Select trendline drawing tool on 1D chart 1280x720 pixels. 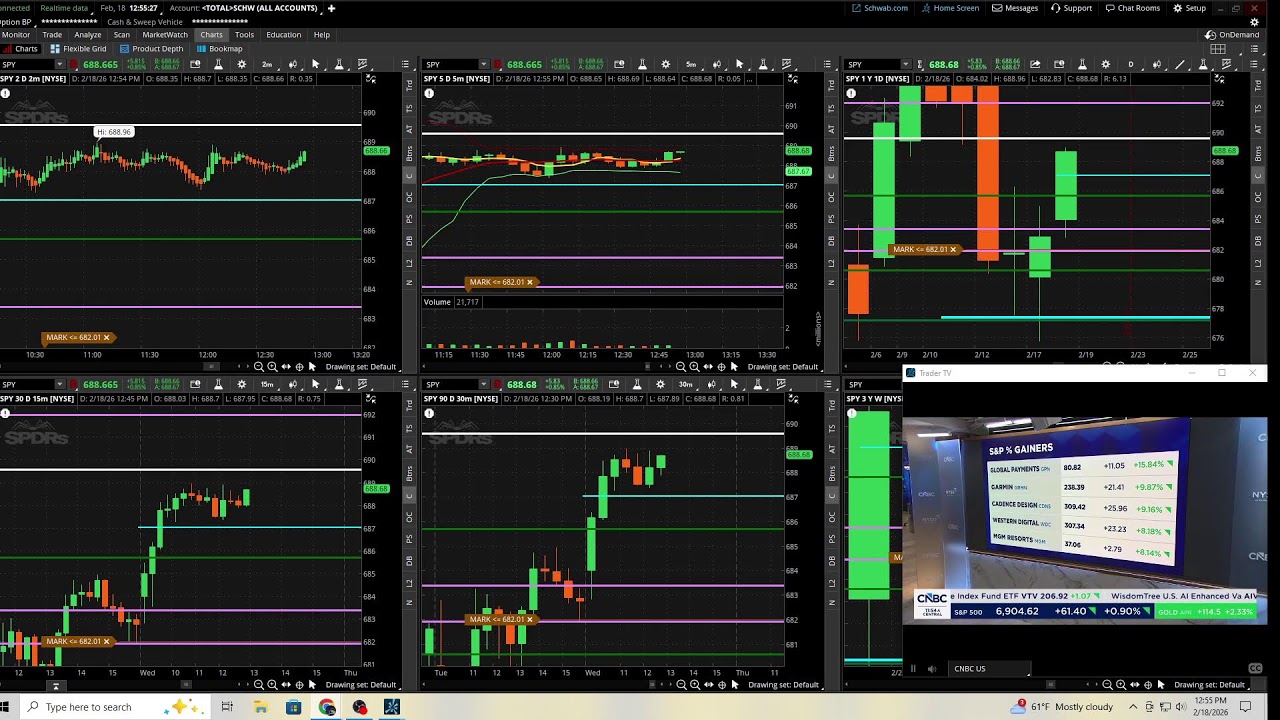tap(1180, 64)
